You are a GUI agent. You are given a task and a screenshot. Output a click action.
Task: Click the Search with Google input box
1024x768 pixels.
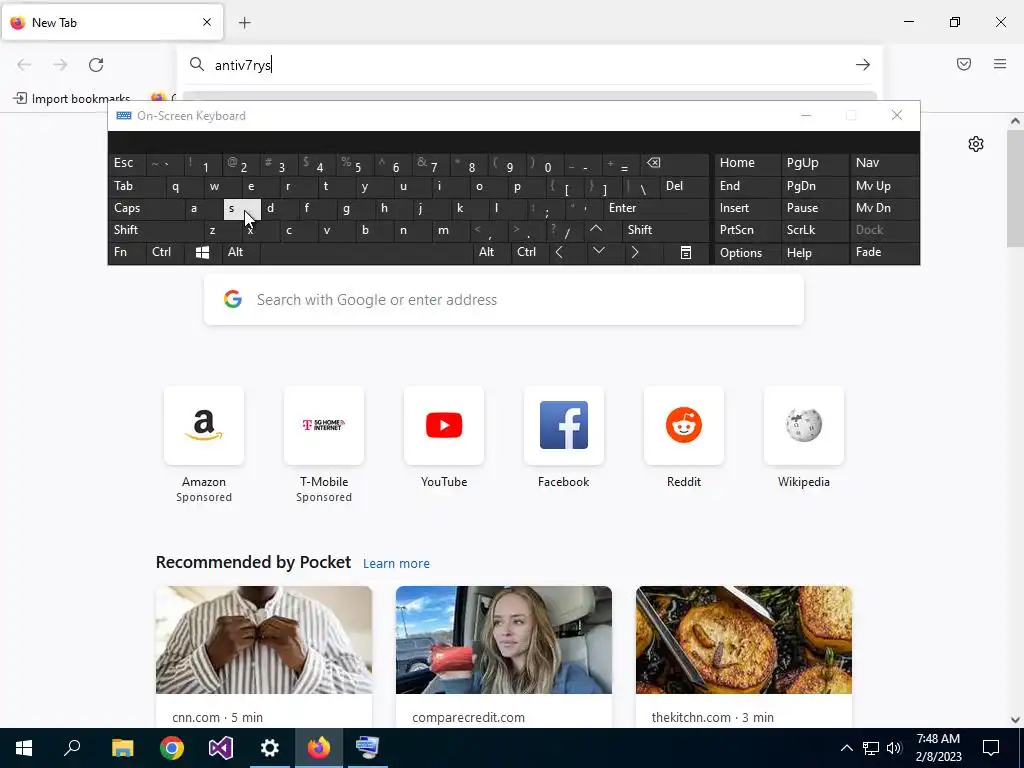[504, 300]
